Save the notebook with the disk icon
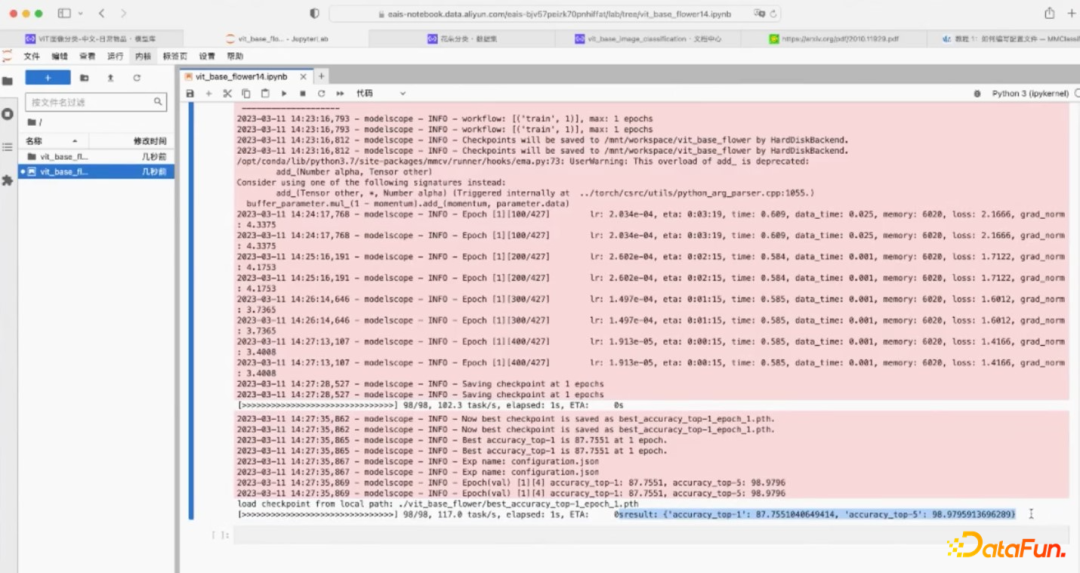 190,93
